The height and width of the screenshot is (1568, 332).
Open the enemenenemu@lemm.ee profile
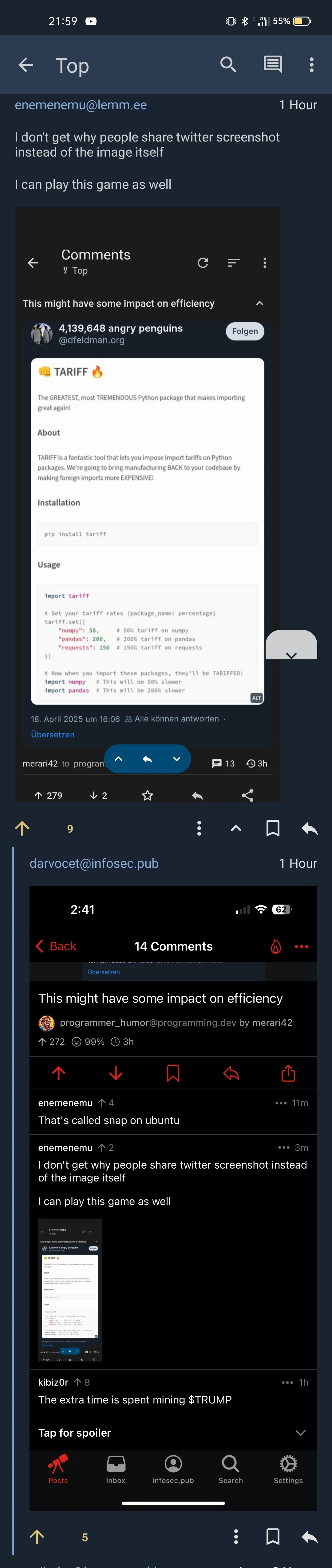click(x=81, y=105)
